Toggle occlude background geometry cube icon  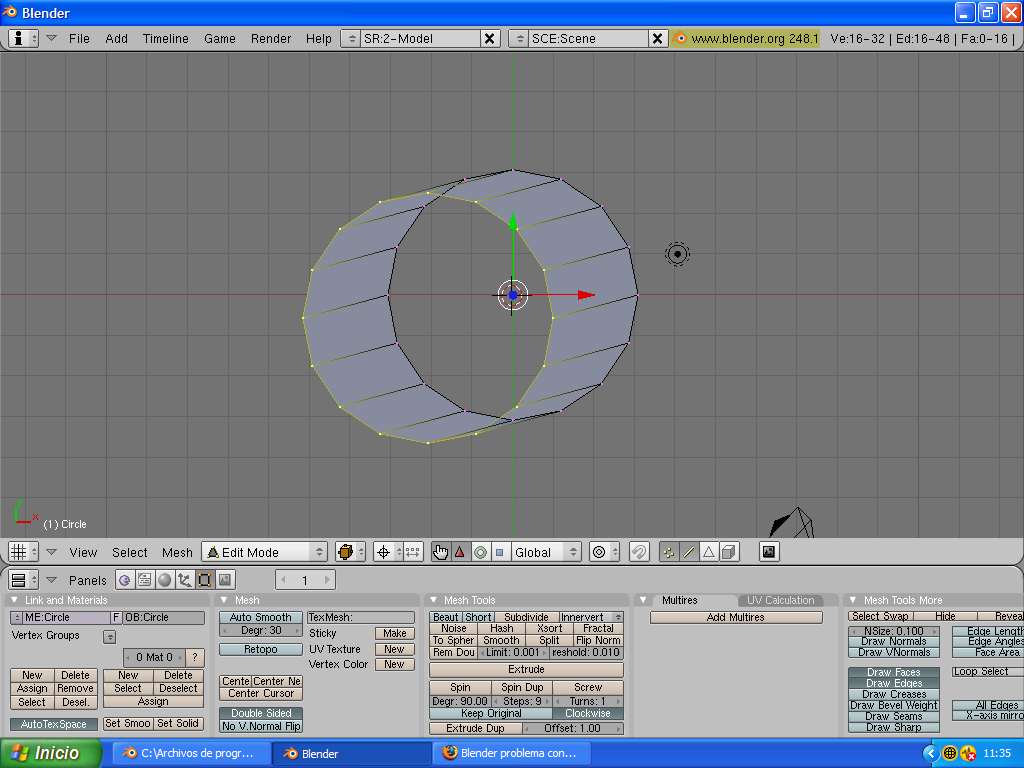[x=729, y=552]
